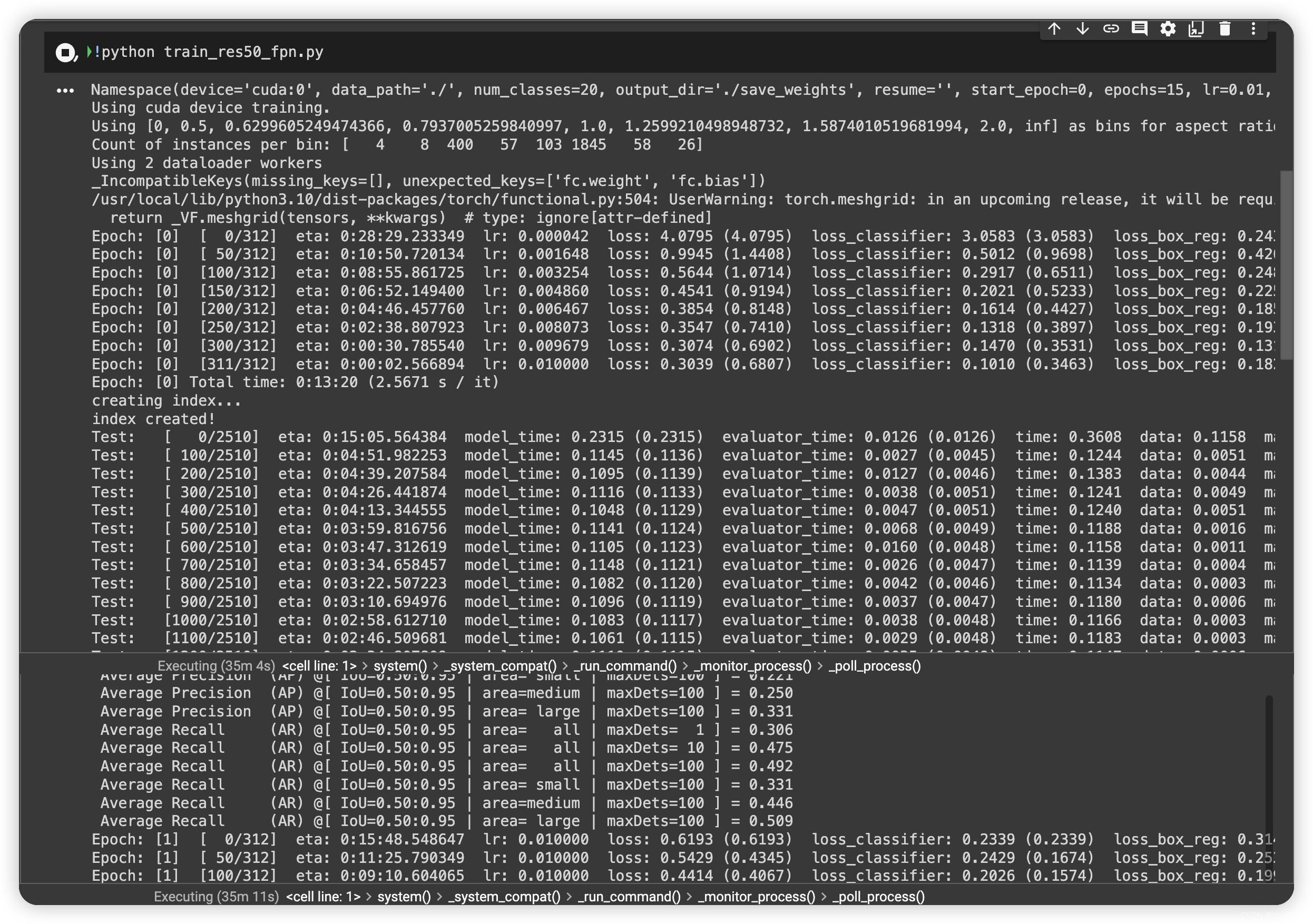Image resolution: width=1313 pixels, height=924 pixels.
Task: Move cell down with arrow icon
Action: 1082,28
